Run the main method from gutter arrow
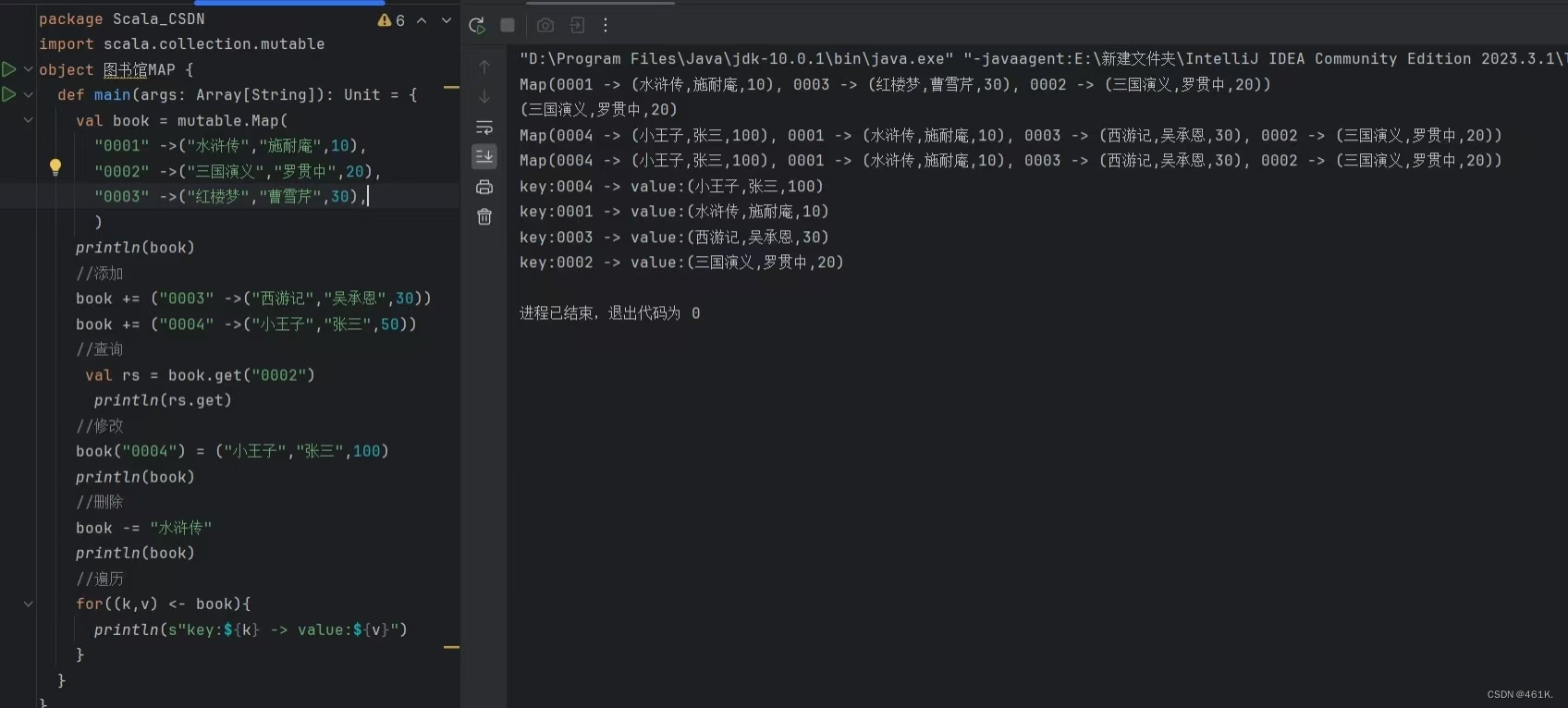Viewport: 1568px width, 708px height. (x=9, y=94)
